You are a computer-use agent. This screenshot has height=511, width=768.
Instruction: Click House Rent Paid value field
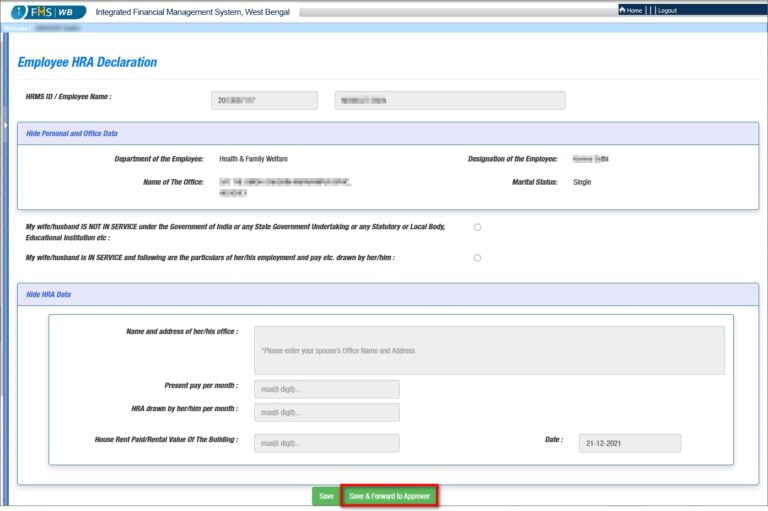pos(327,443)
